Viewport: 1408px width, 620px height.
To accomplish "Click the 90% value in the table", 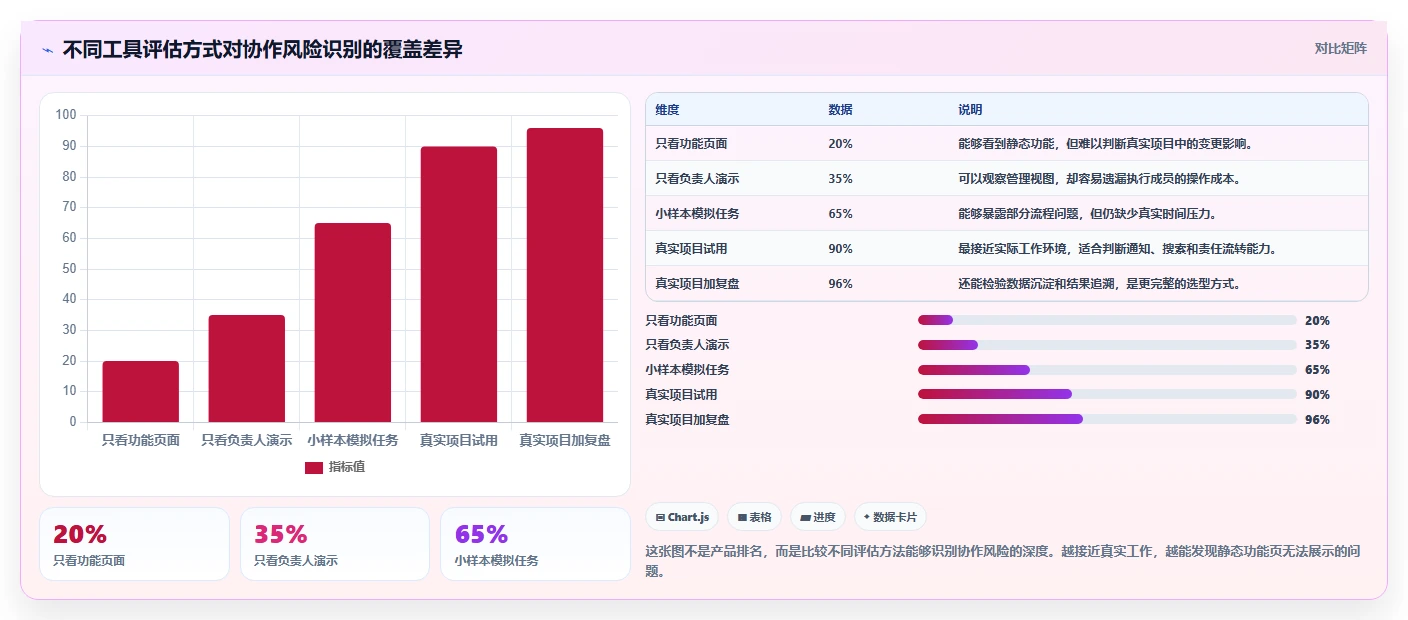I will (x=840, y=249).
